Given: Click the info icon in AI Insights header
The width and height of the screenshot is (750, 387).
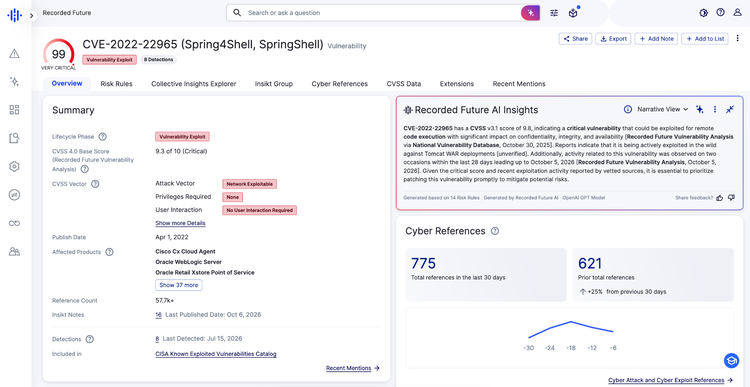Looking at the screenshot, I should pos(628,110).
